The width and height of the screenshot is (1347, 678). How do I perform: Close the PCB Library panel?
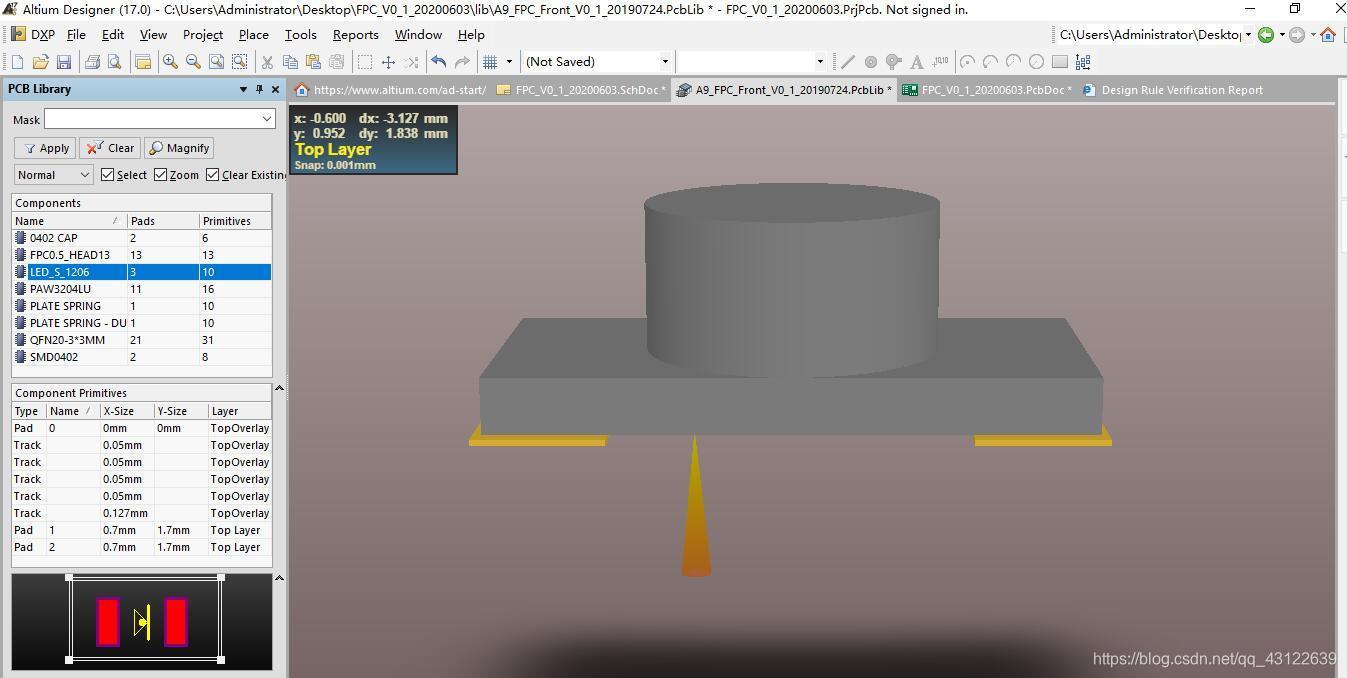pyautogui.click(x=275, y=89)
